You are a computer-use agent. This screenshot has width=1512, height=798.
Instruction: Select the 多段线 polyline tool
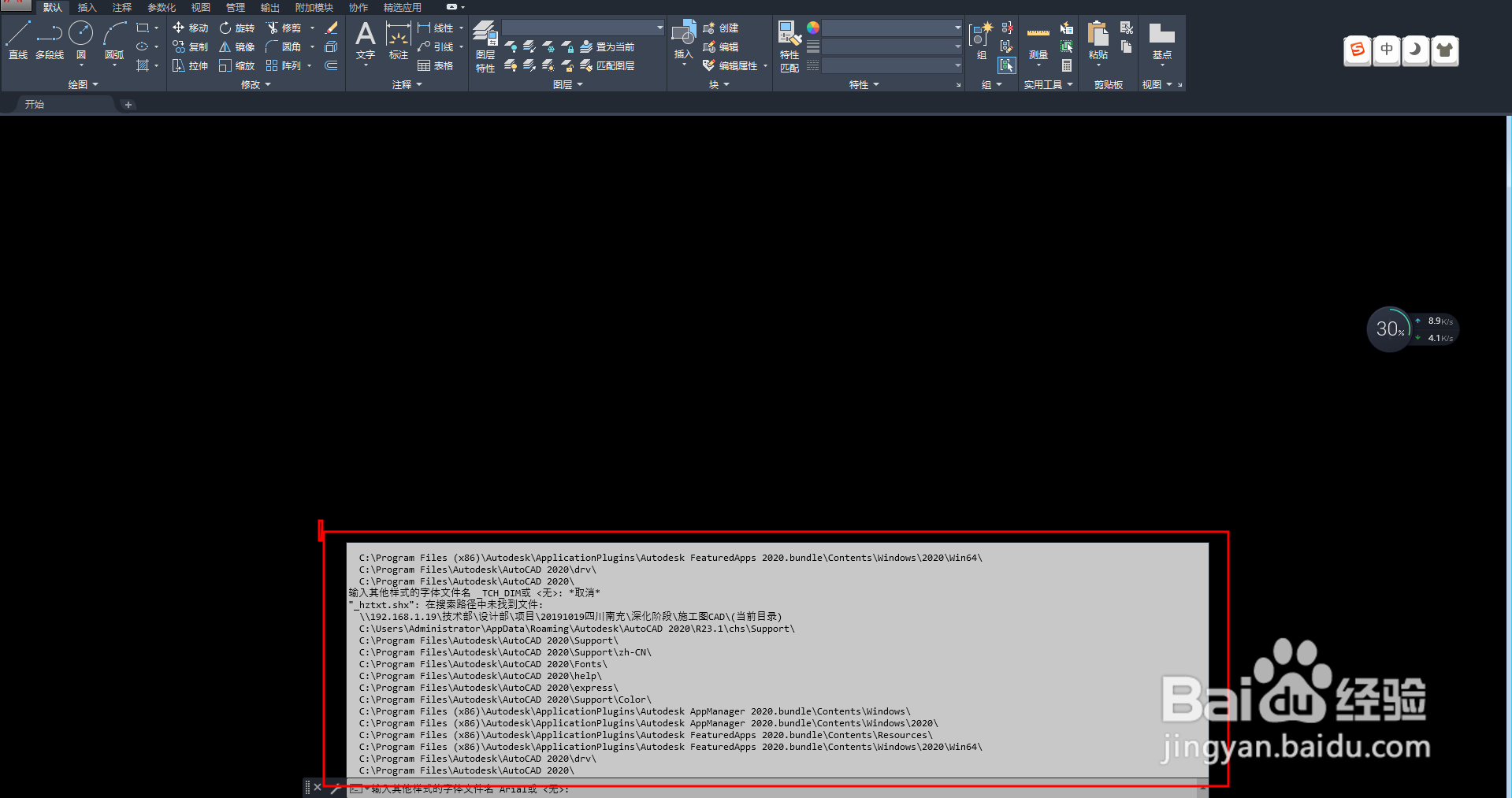point(50,40)
